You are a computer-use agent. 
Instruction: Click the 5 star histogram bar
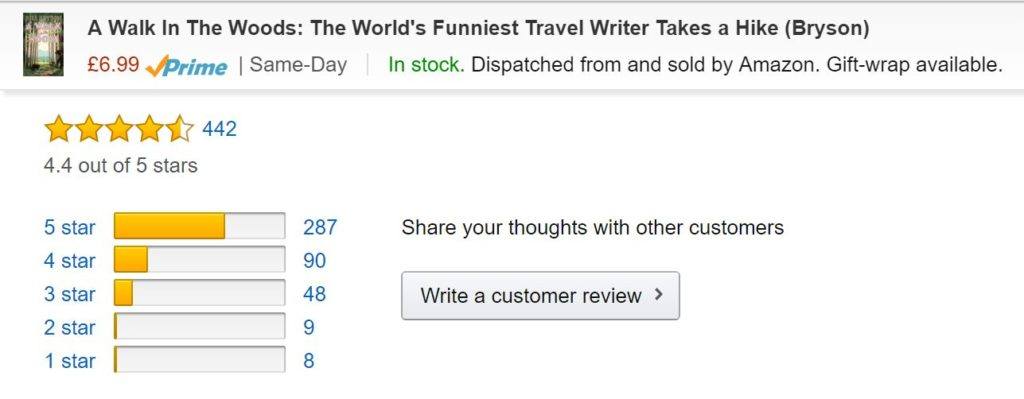199,226
